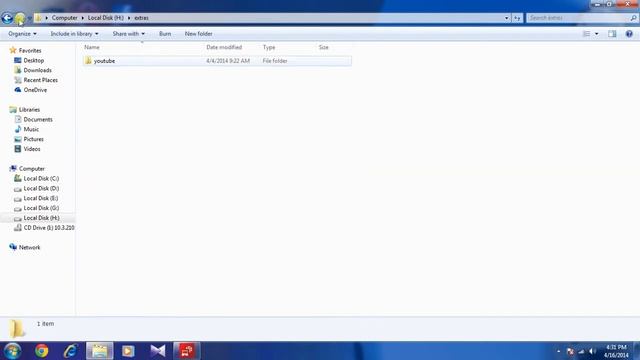Open the Documents library
This screenshot has width=640, height=360.
[38, 119]
